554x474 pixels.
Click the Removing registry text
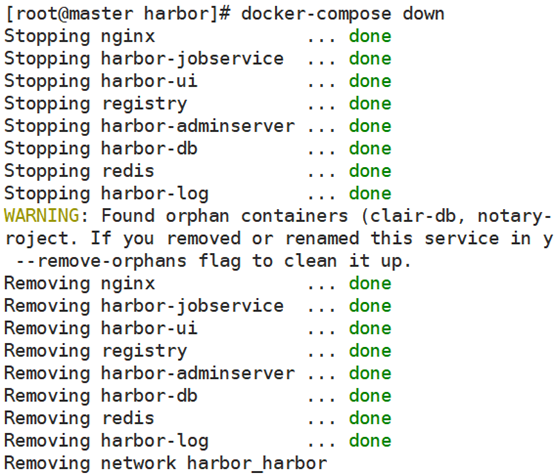point(96,351)
